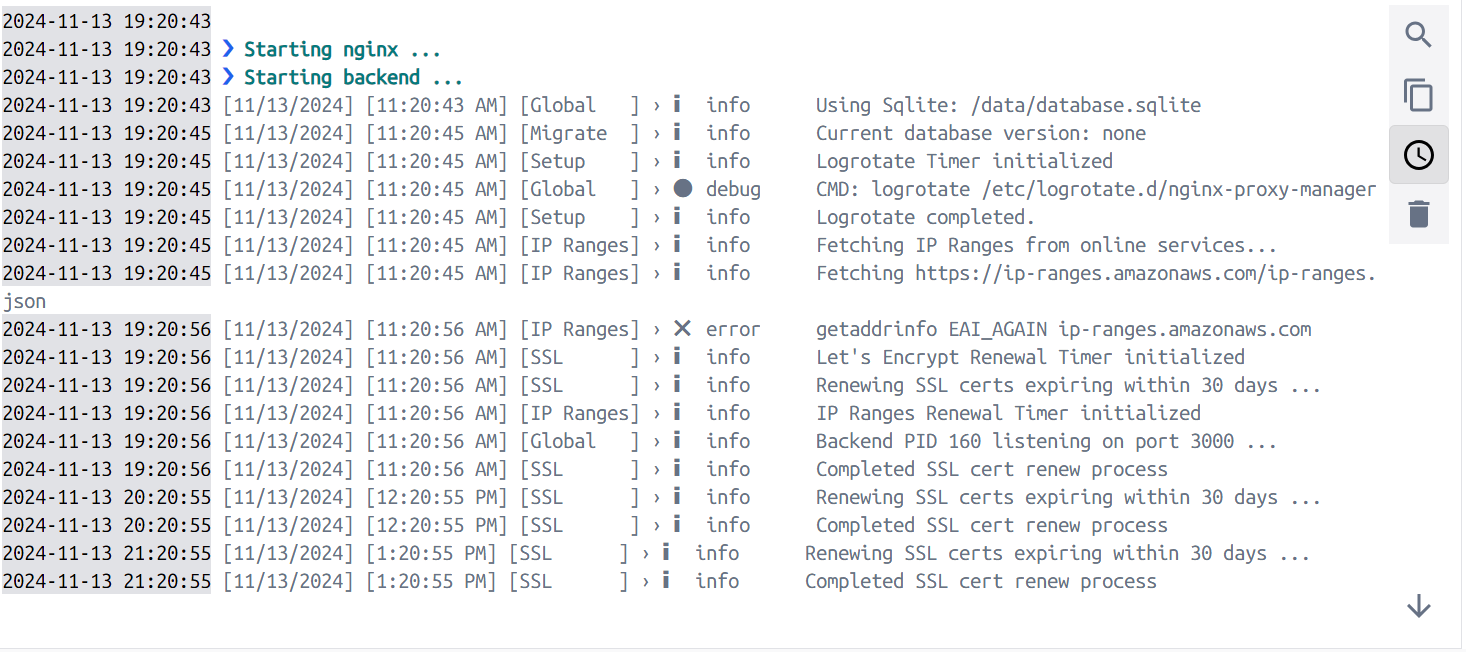Click 'Backend PID 160 listening on port 3000'
This screenshot has width=1466, height=652.
(1025, 441)
